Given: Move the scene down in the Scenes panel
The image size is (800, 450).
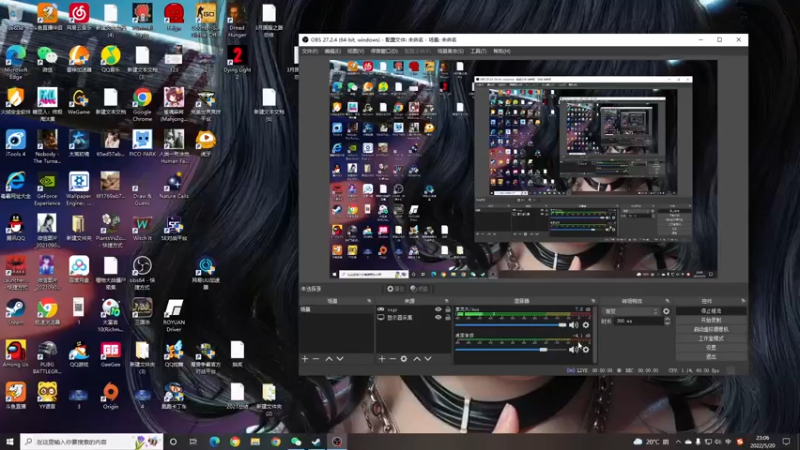Looking at the screenshot, I should click(340, 359).
